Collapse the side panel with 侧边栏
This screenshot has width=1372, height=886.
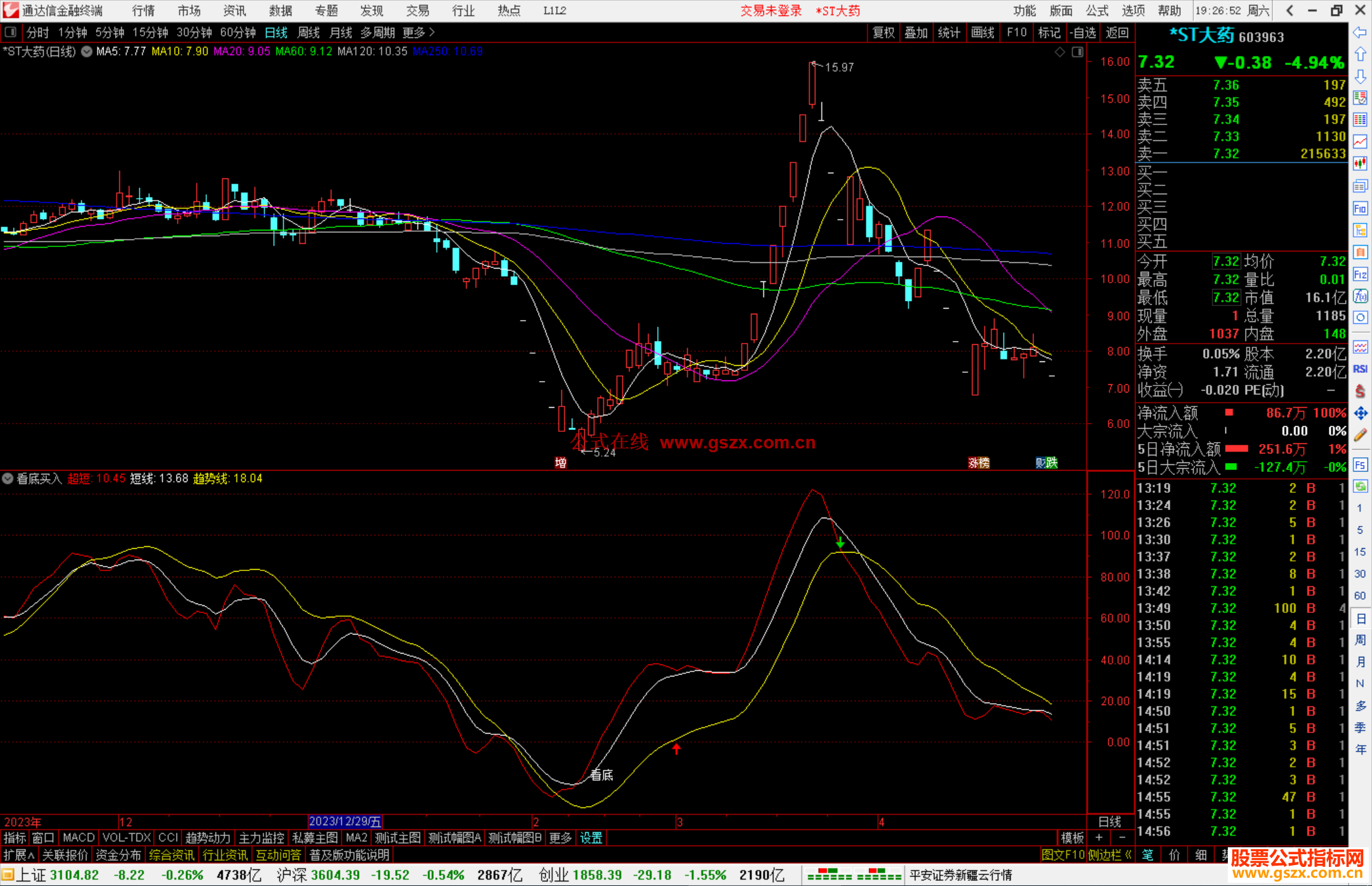click(1110, 855)
